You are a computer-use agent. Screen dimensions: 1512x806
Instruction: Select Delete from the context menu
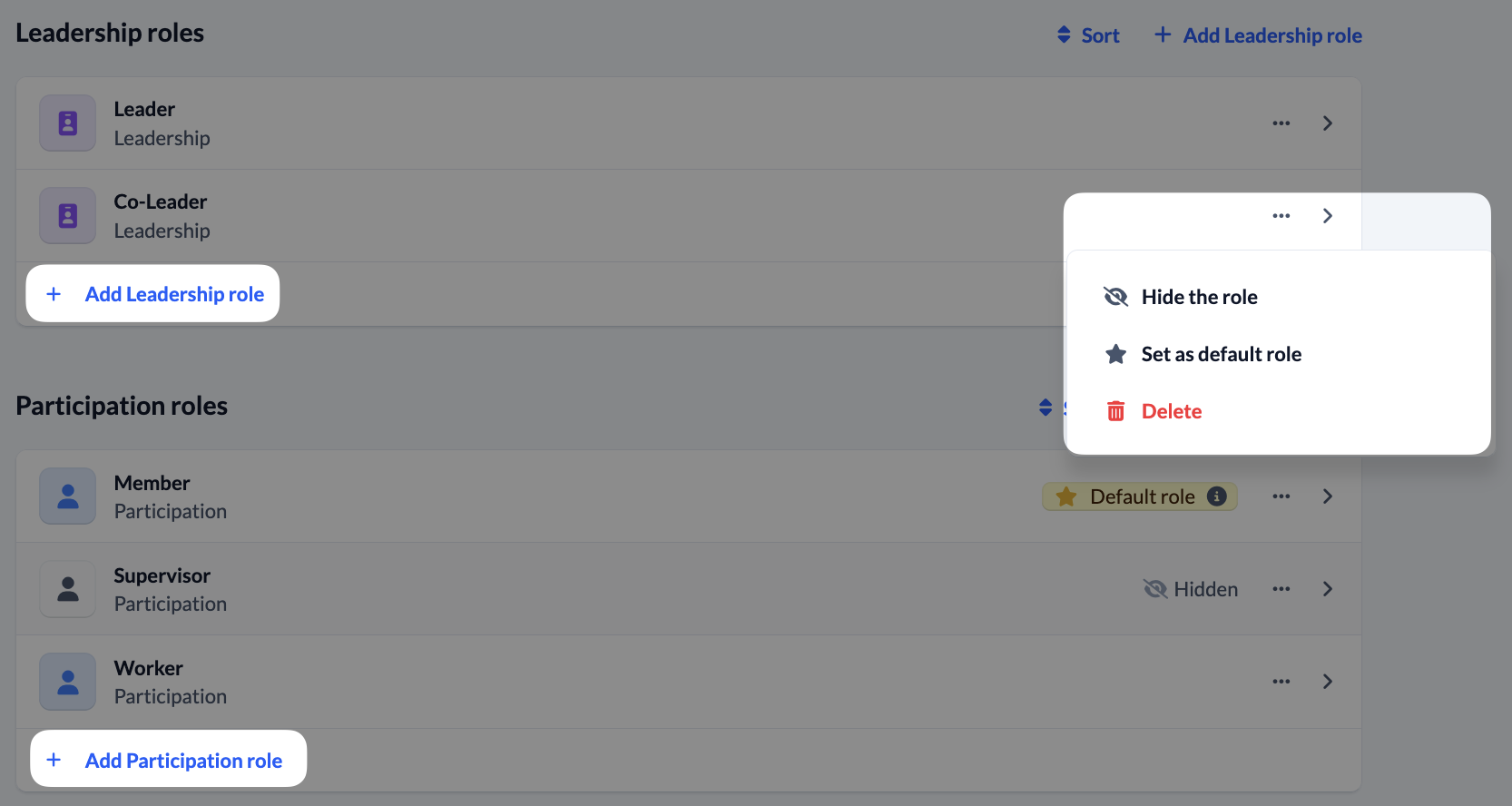[1171, 411]
